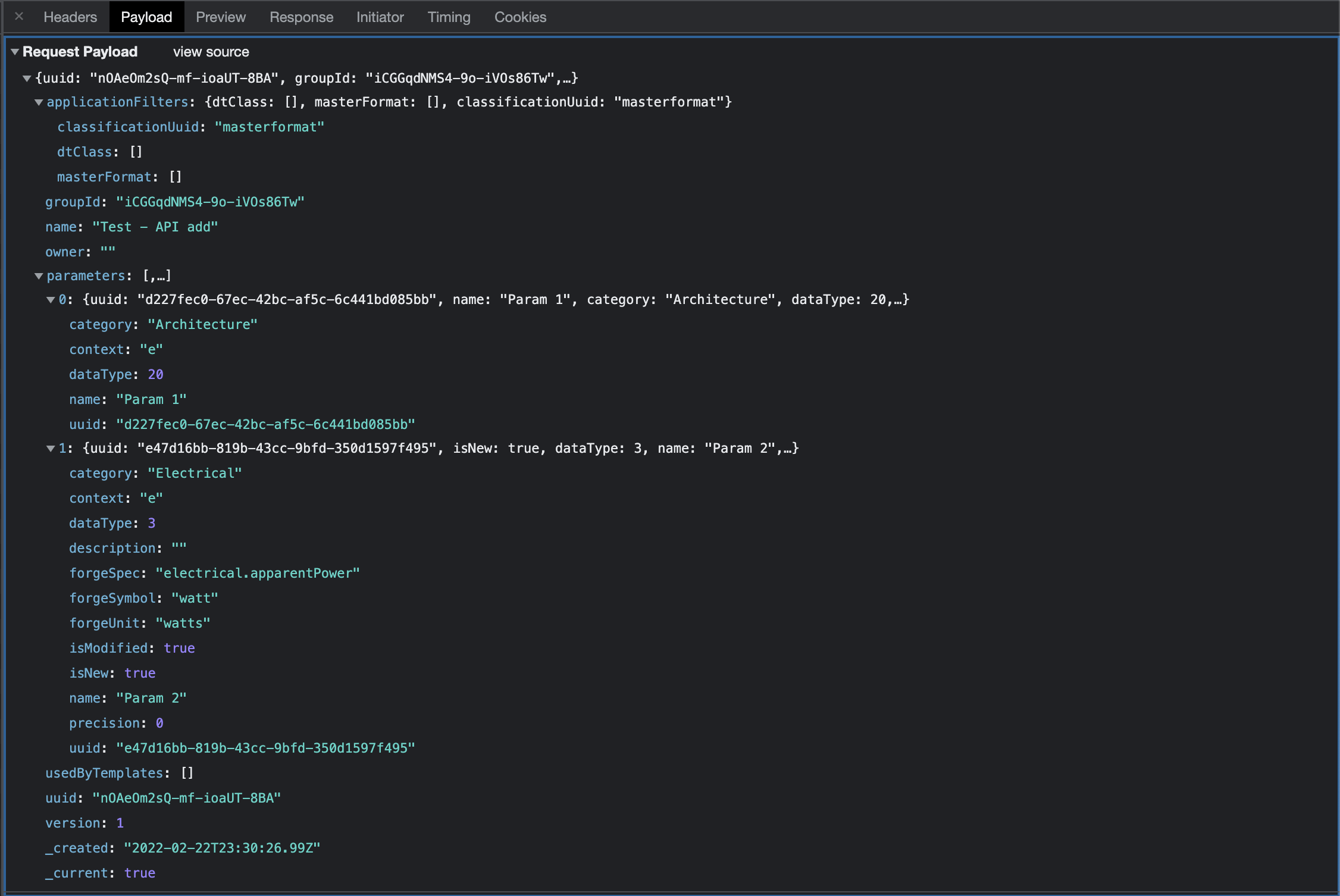Click forgeSpec "electrical.apparentPower" row
Screen dimensions: 1340x896
(214, 574)
